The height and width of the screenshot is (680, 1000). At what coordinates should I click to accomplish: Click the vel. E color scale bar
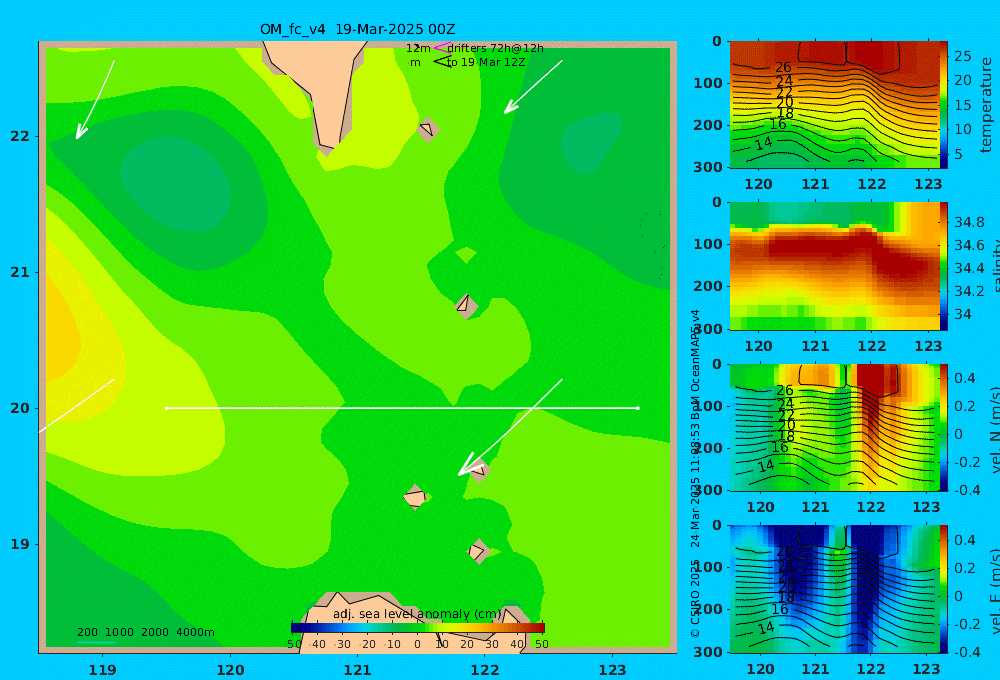[x=944, y=589]
